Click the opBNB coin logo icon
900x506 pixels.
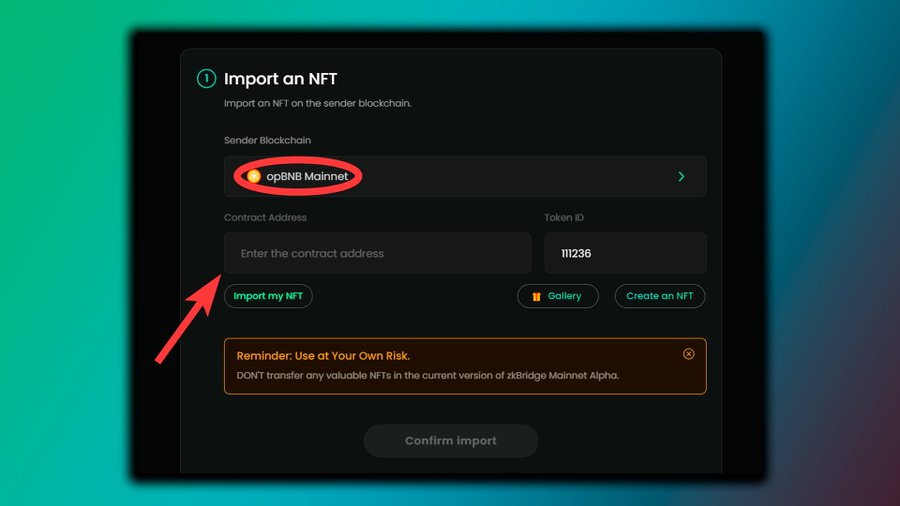click(x=254, y=176)
